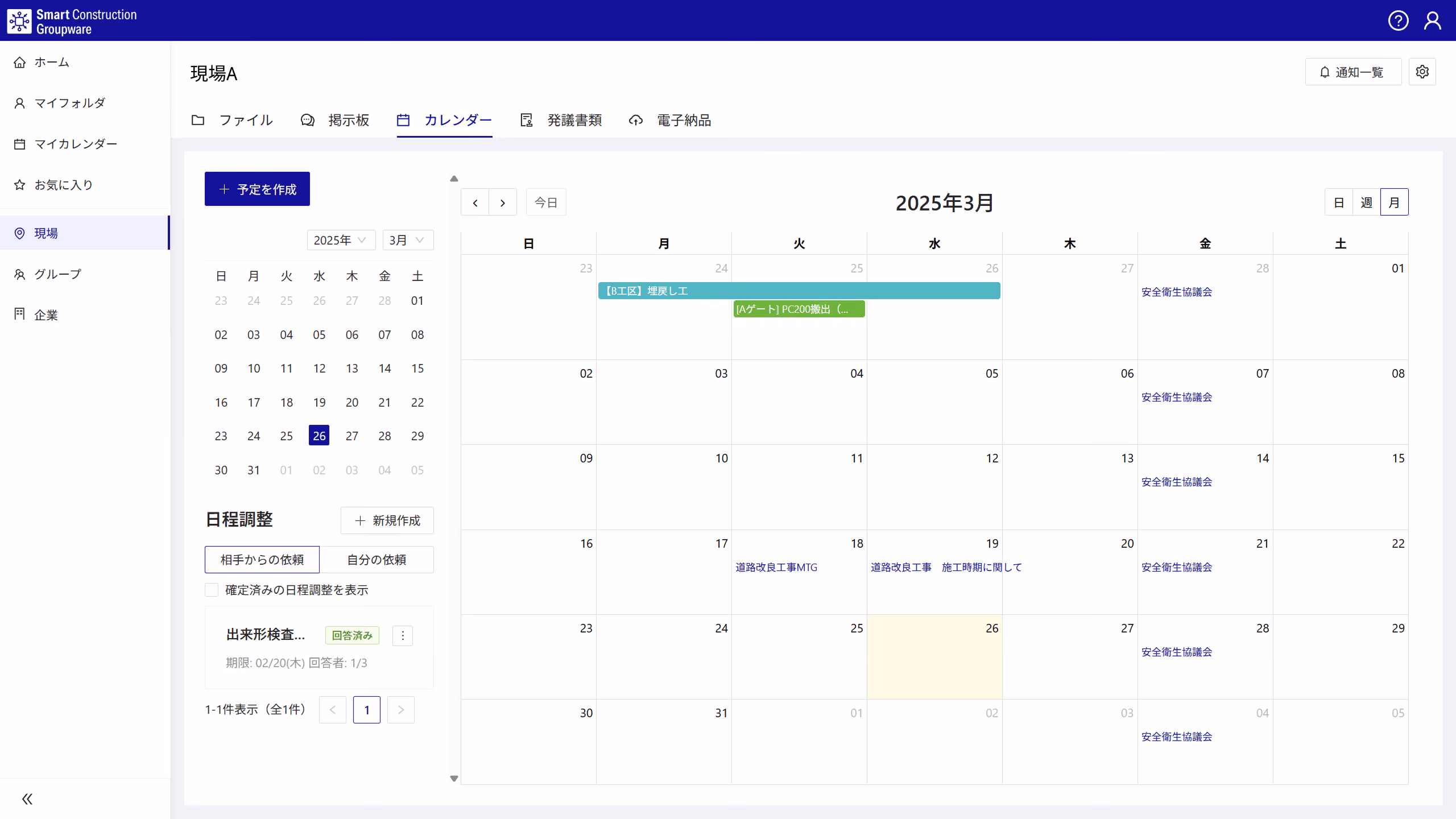Click 予定を作成 button
This screenshot has width=1456, height=819.
tap(257, 189)
